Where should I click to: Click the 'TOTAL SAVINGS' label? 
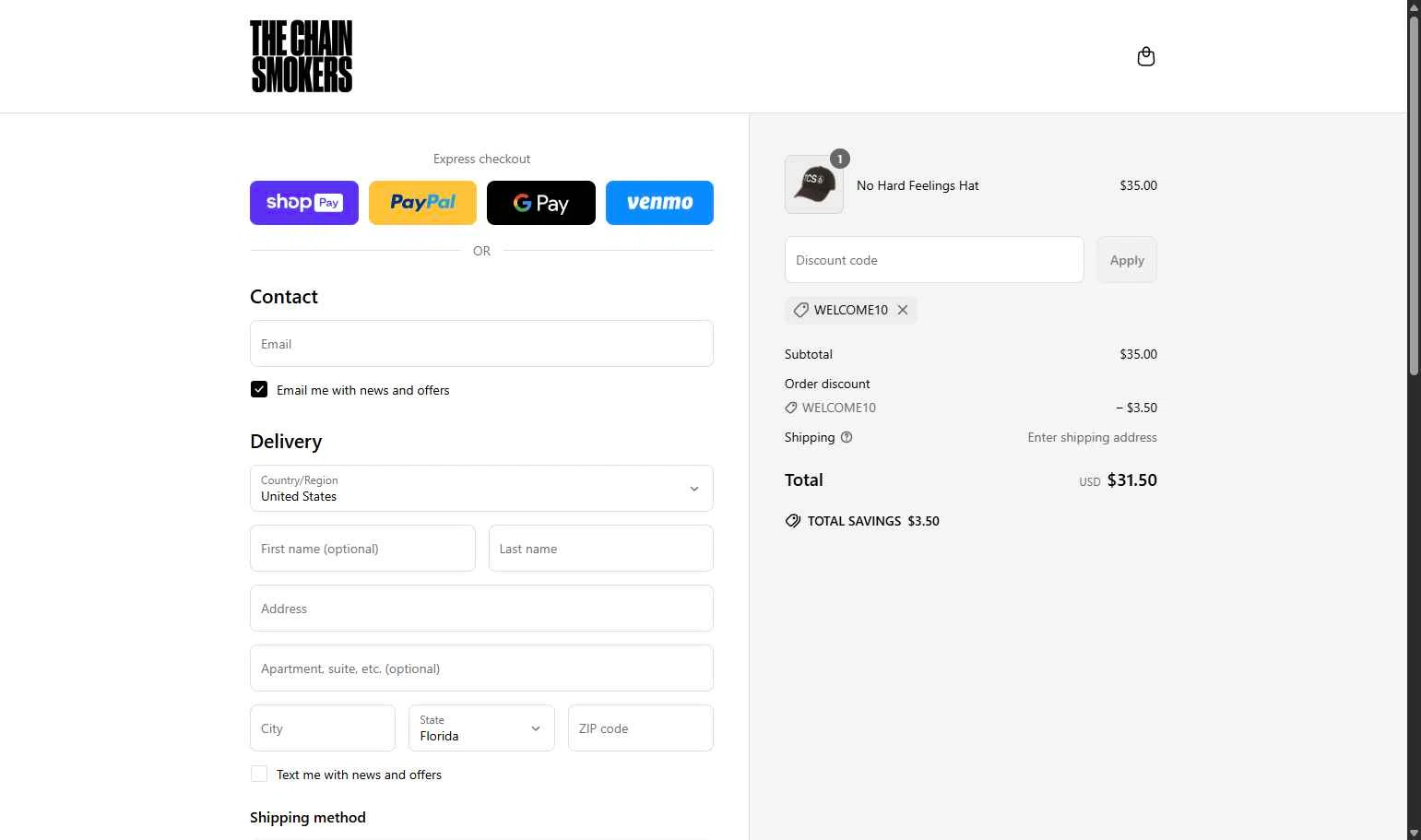click(854, 521)
